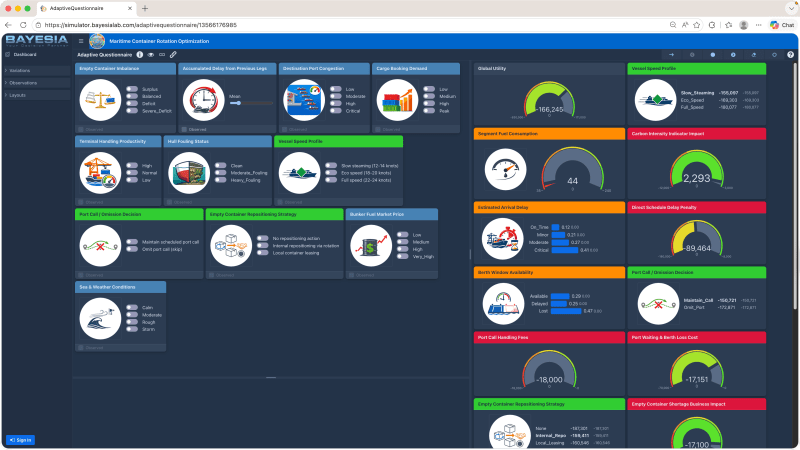Click the Carbon Intensity Indicator Impact gauge
This screenshot has height=450, width=800.
696,169
